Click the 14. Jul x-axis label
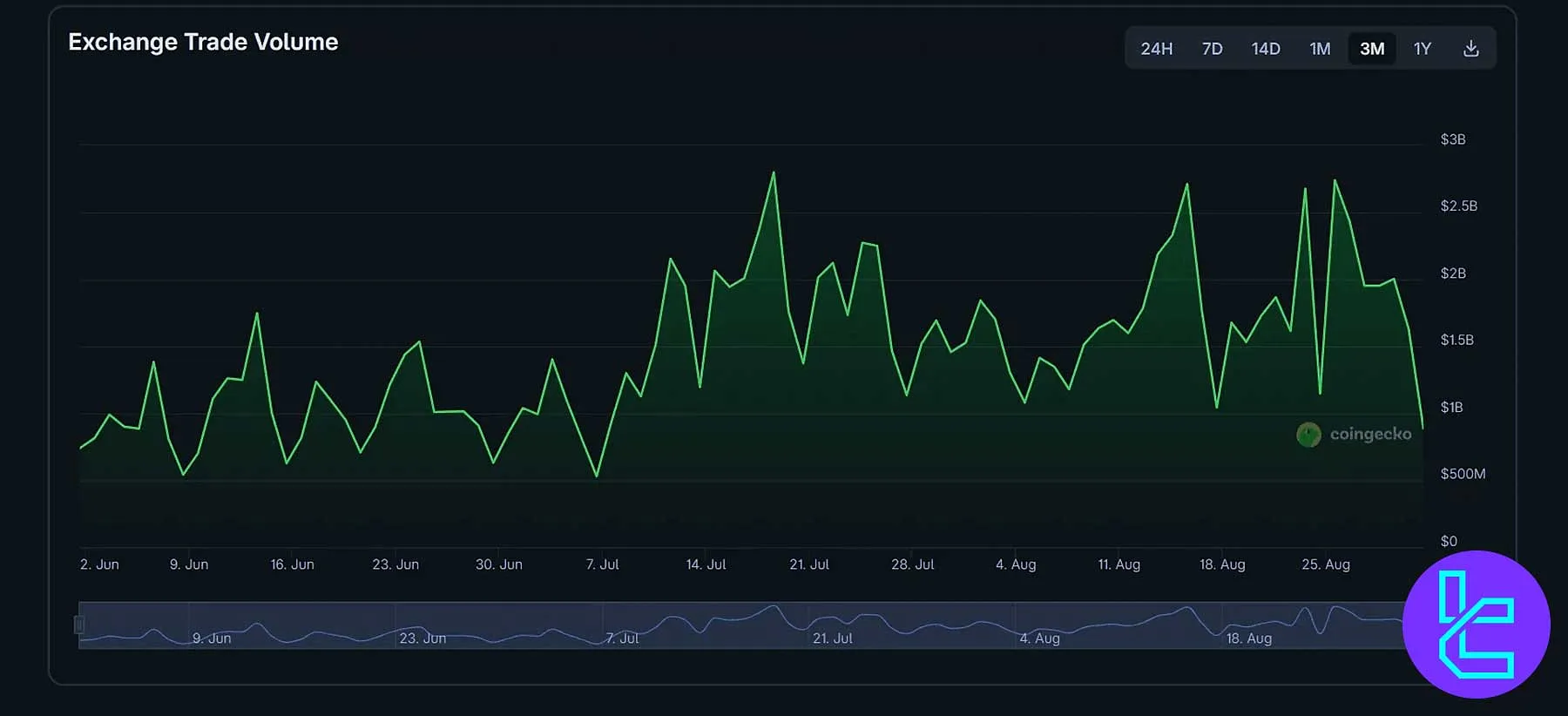This screenshot has height=716, width=1568. [706, 564]
